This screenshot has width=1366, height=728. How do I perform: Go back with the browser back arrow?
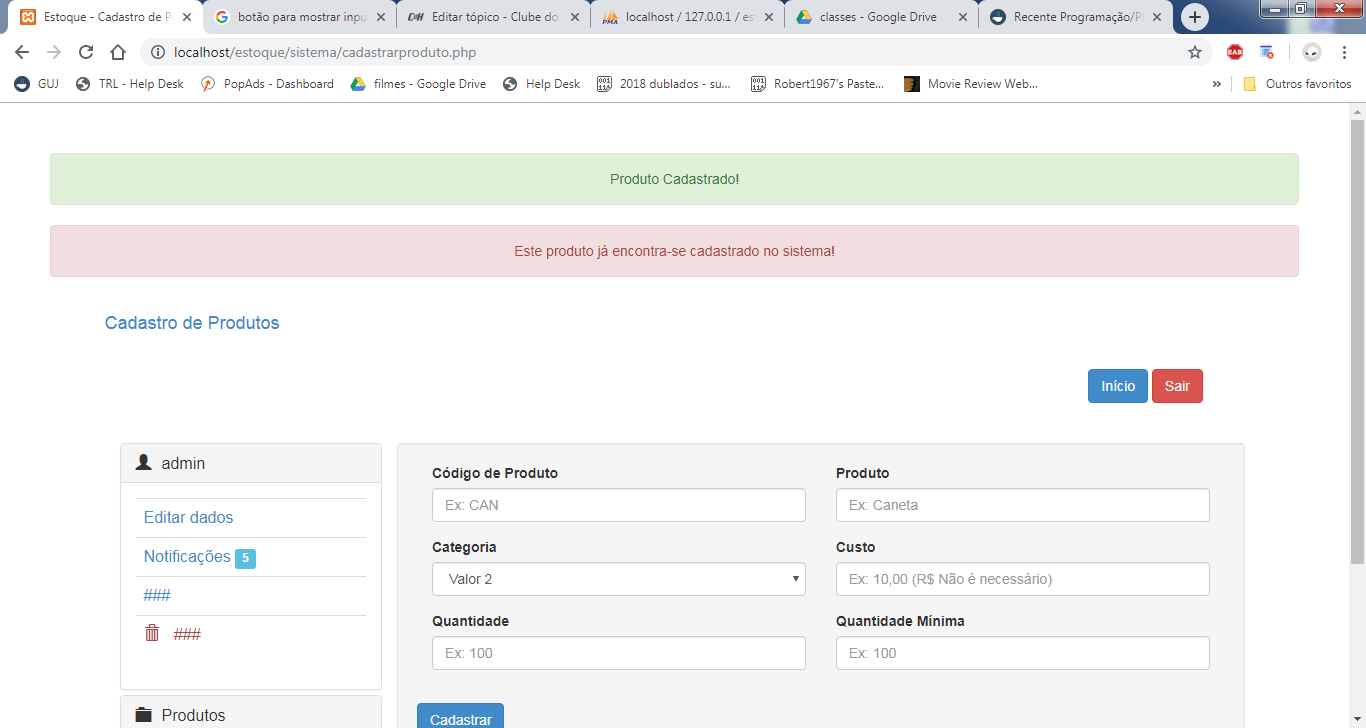point(22,52)
